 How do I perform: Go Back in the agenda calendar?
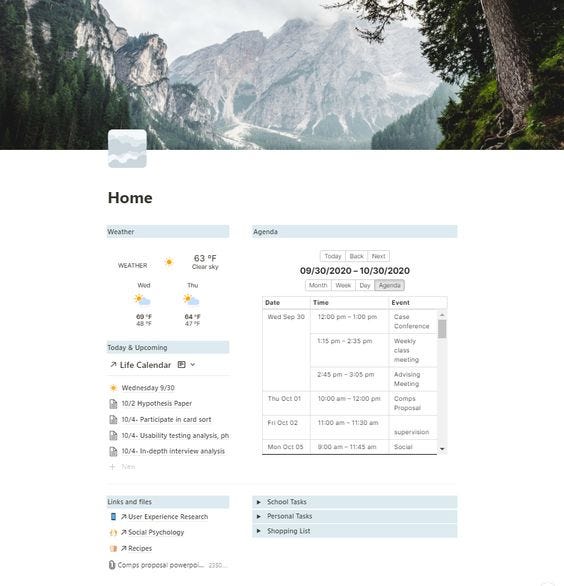[357, 256]
